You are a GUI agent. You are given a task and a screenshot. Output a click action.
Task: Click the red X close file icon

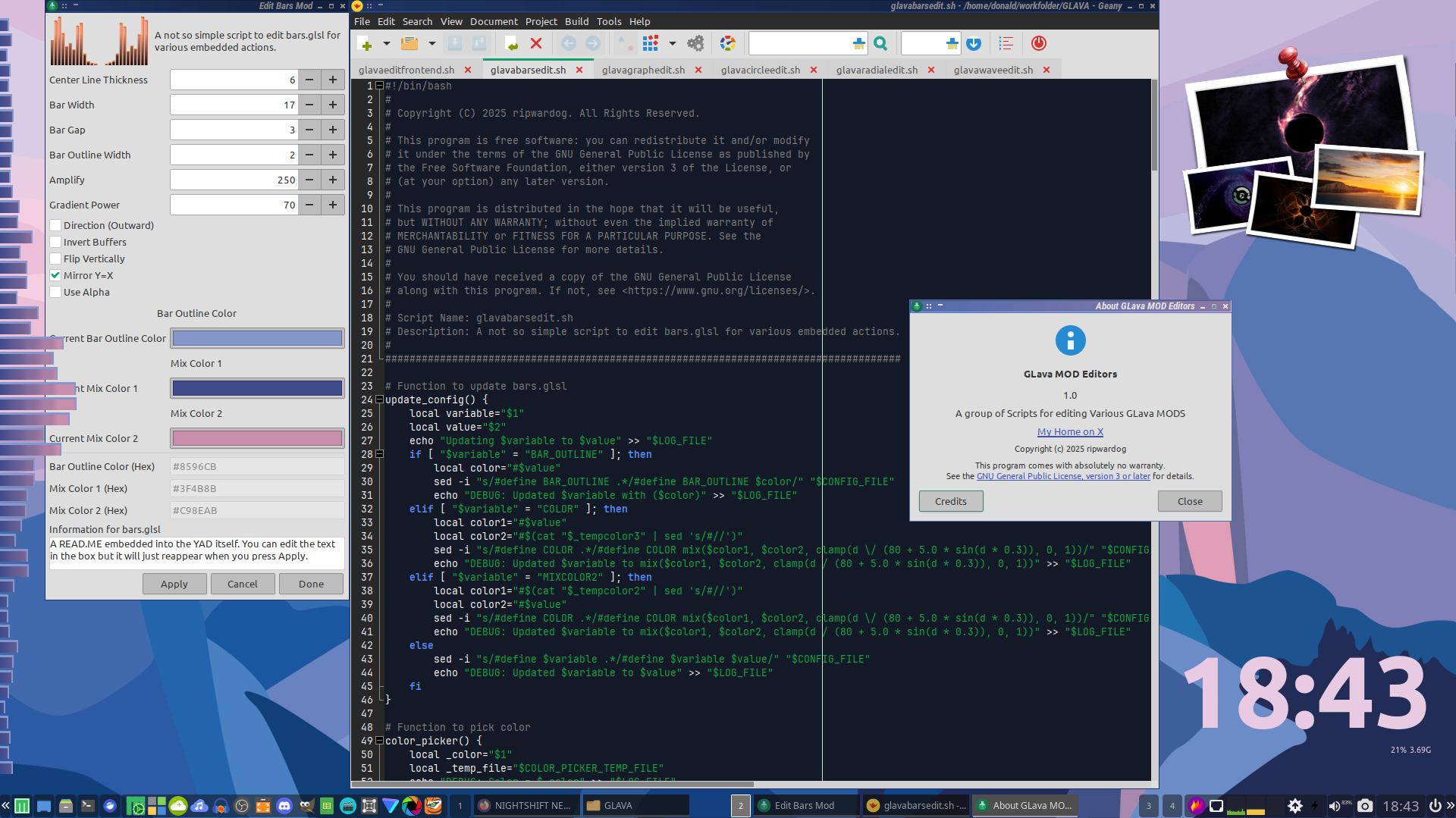536,44
